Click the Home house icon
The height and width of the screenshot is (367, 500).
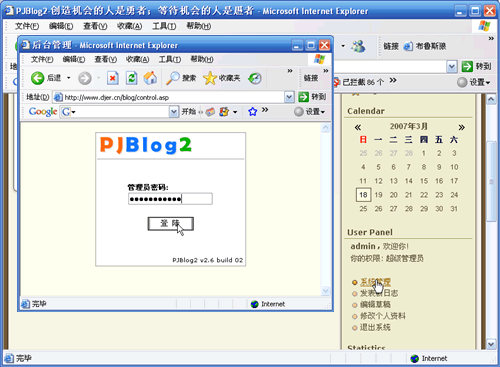coord(150,78)
